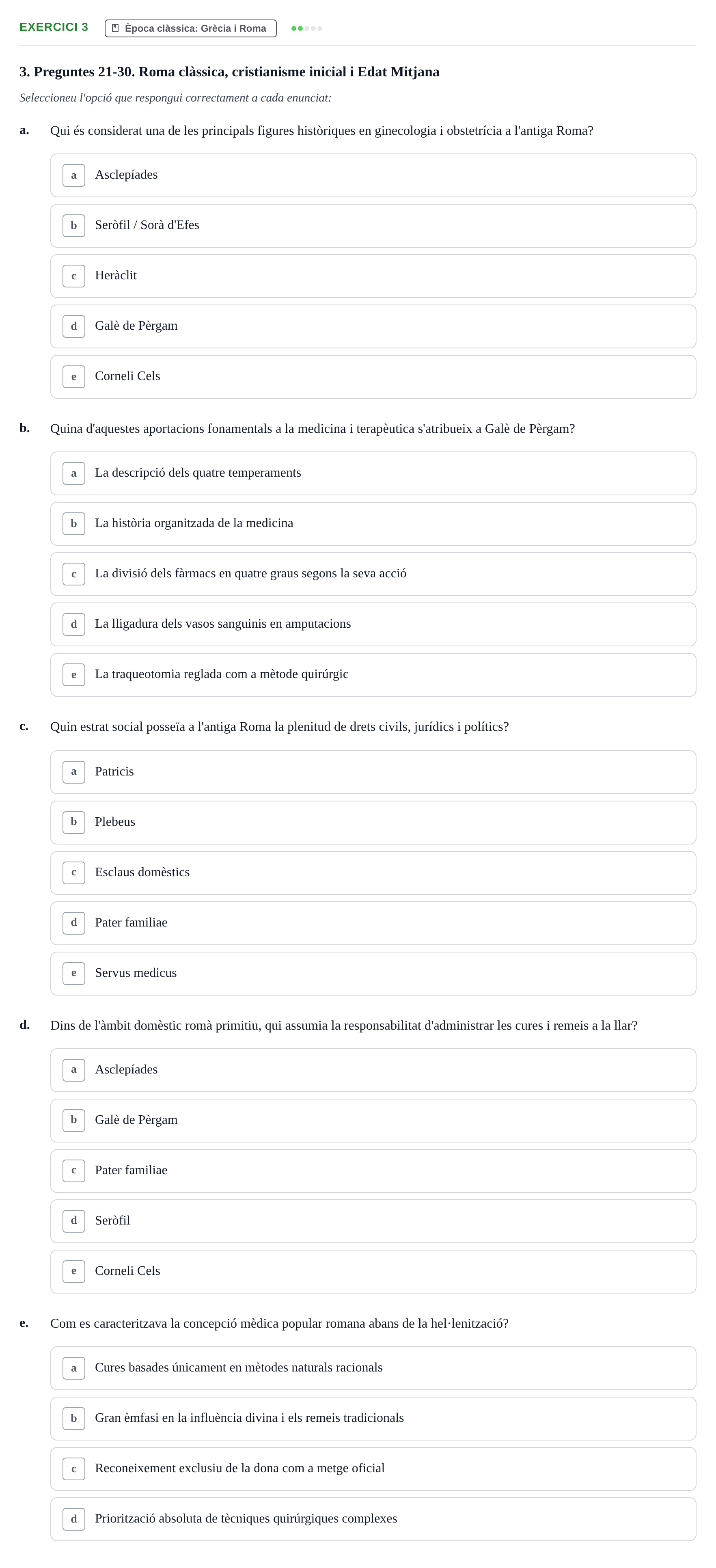Choose the Plebeus answer option
The width and height of the screenshot is (716, 1568).
tap(373, 822)
